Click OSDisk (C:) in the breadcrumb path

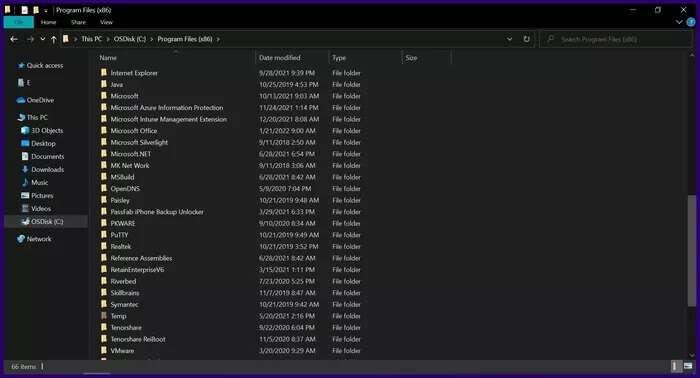[130, 39]
